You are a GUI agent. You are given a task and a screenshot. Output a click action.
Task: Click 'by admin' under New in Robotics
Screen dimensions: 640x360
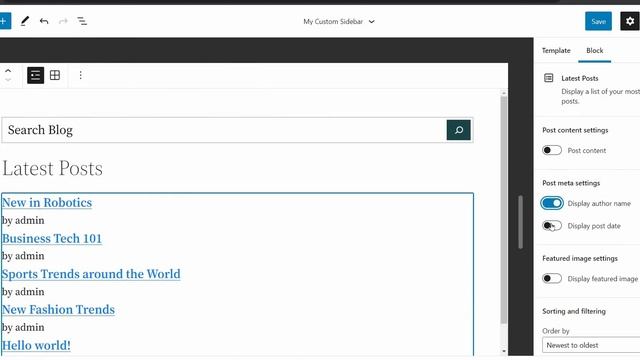click(23, 220)
